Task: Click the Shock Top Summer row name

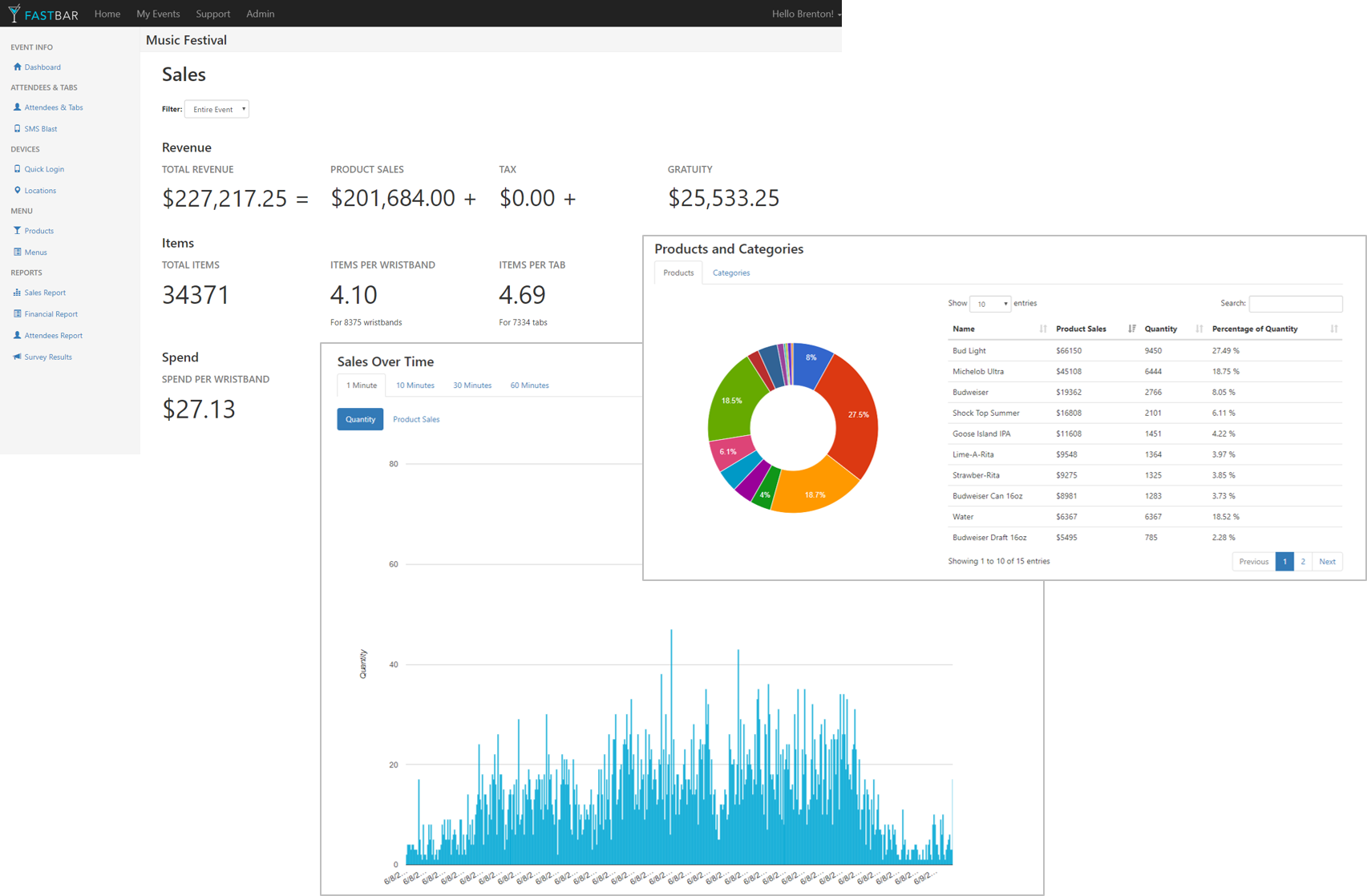Action: 986,414
